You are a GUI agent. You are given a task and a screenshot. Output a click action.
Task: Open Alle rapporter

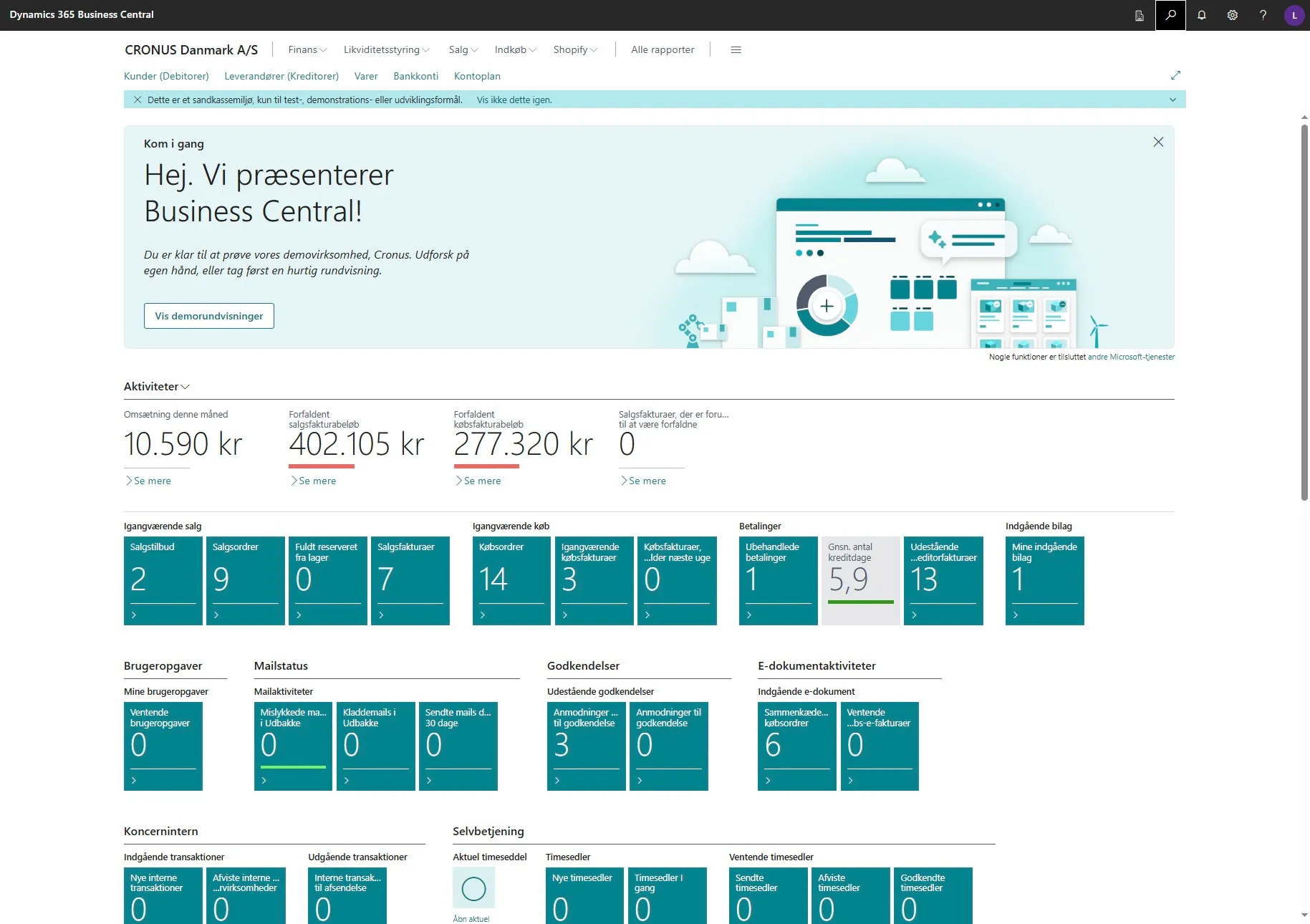(x=663, y=49)
